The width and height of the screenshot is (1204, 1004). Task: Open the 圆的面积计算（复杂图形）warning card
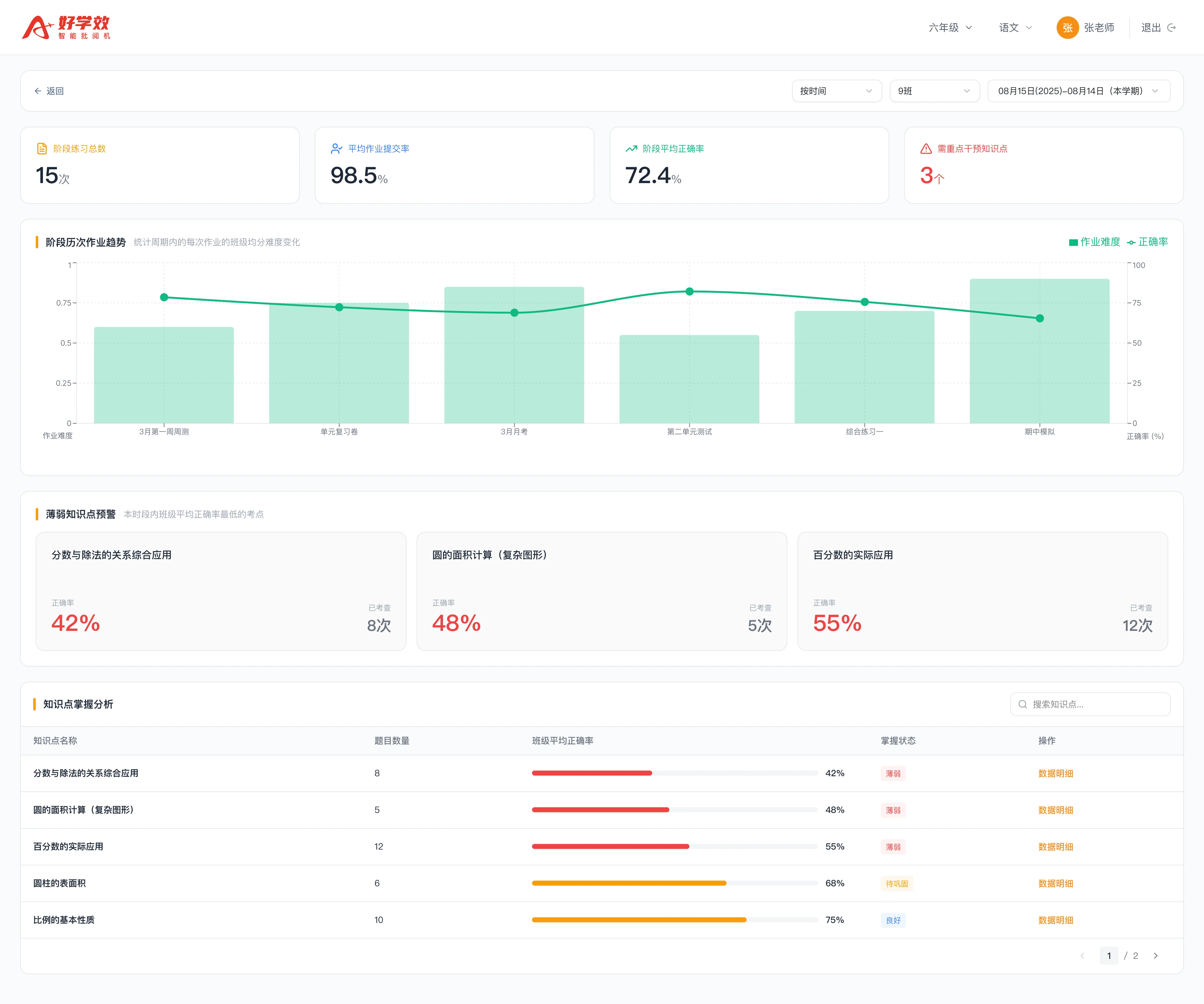click(x=602, y=591)
